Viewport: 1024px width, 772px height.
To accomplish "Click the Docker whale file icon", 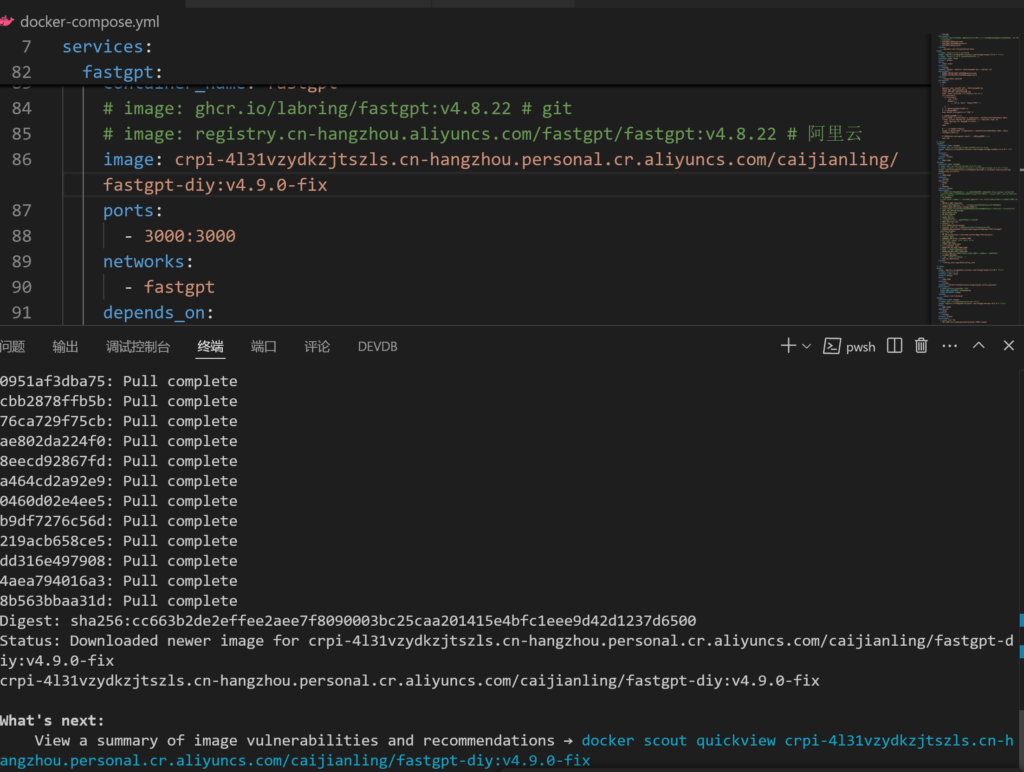I will pos(7,22).
